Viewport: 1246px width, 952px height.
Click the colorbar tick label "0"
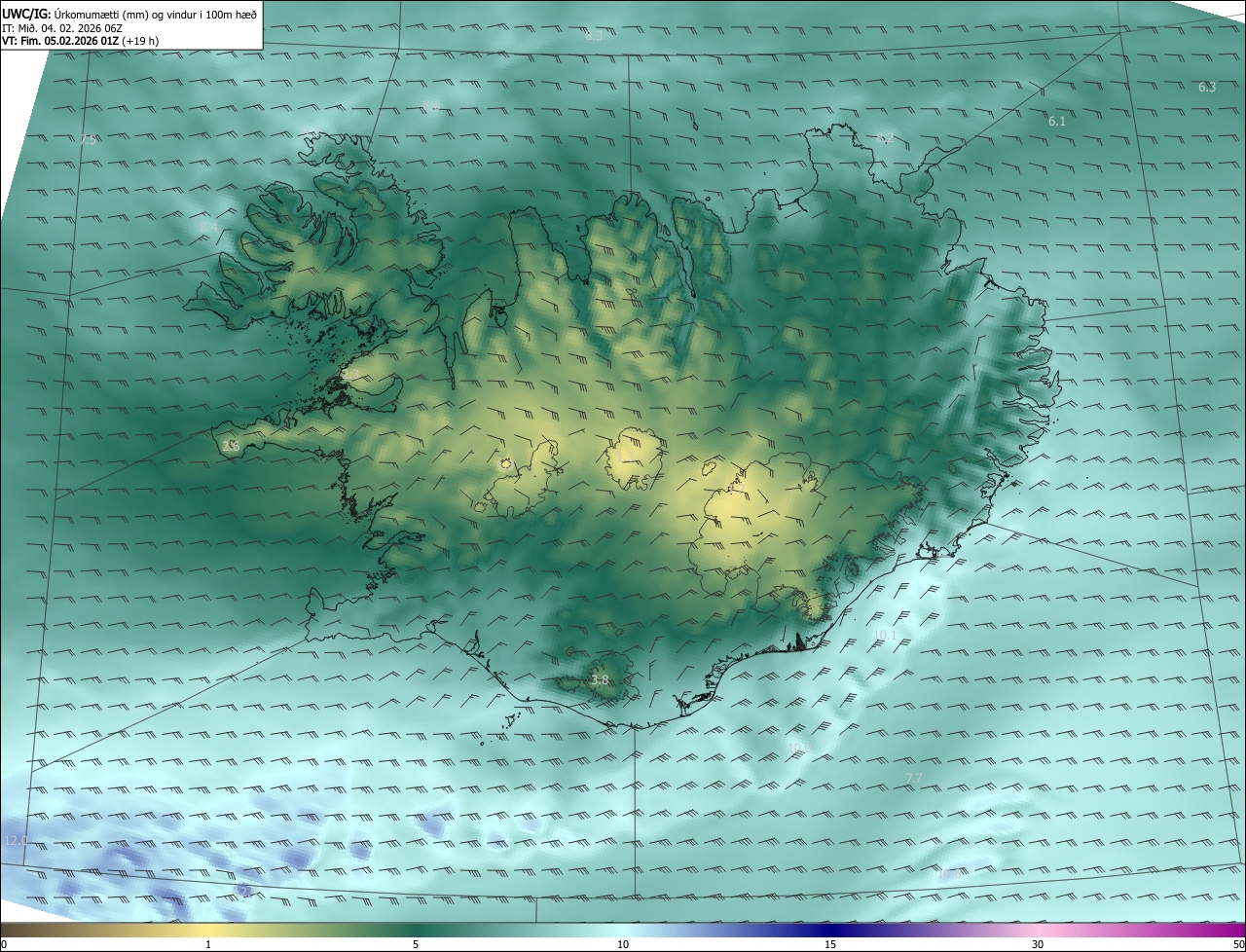click(x=4, y=945)
